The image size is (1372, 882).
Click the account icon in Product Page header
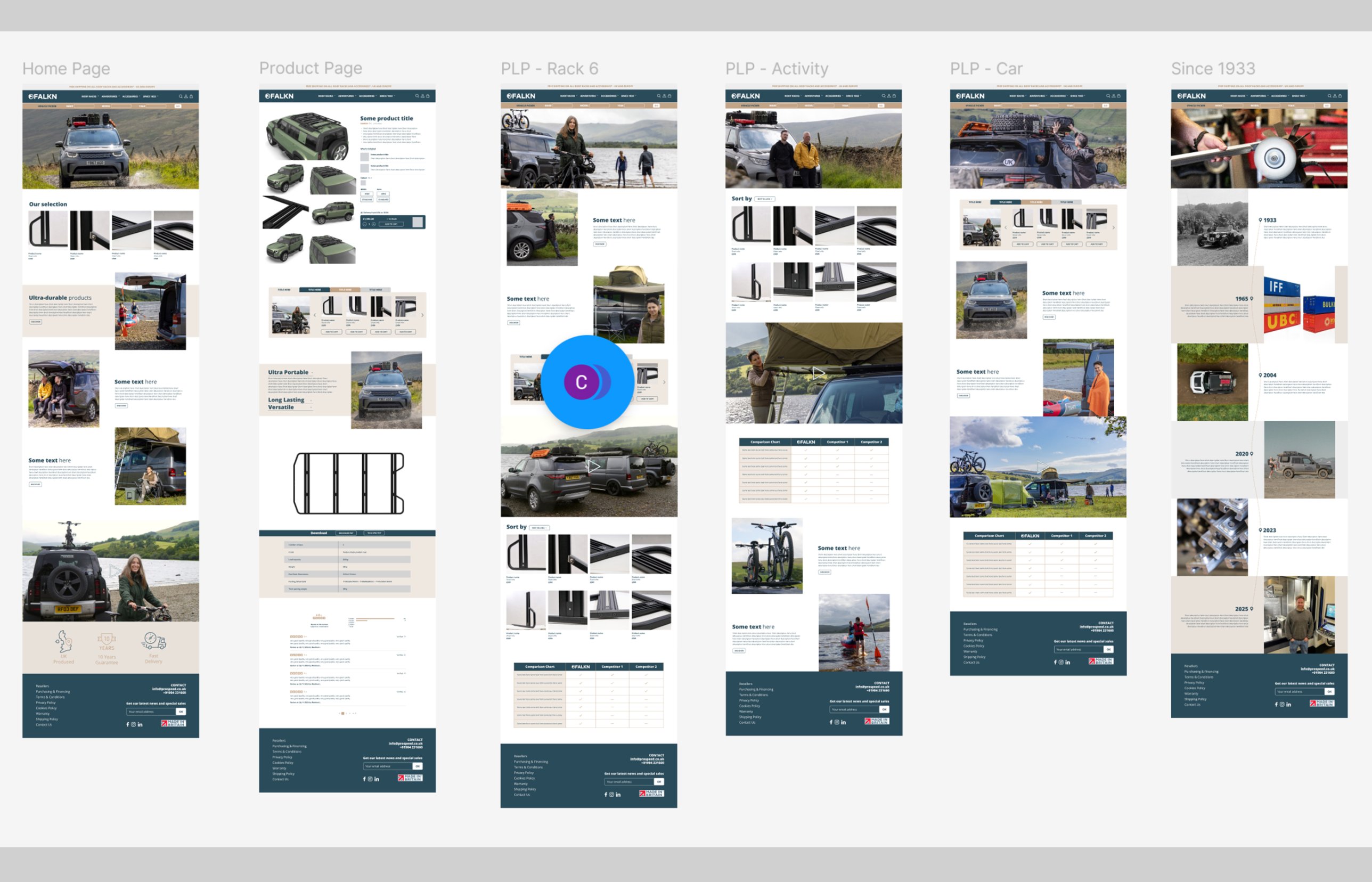click(x=422, y=96)
